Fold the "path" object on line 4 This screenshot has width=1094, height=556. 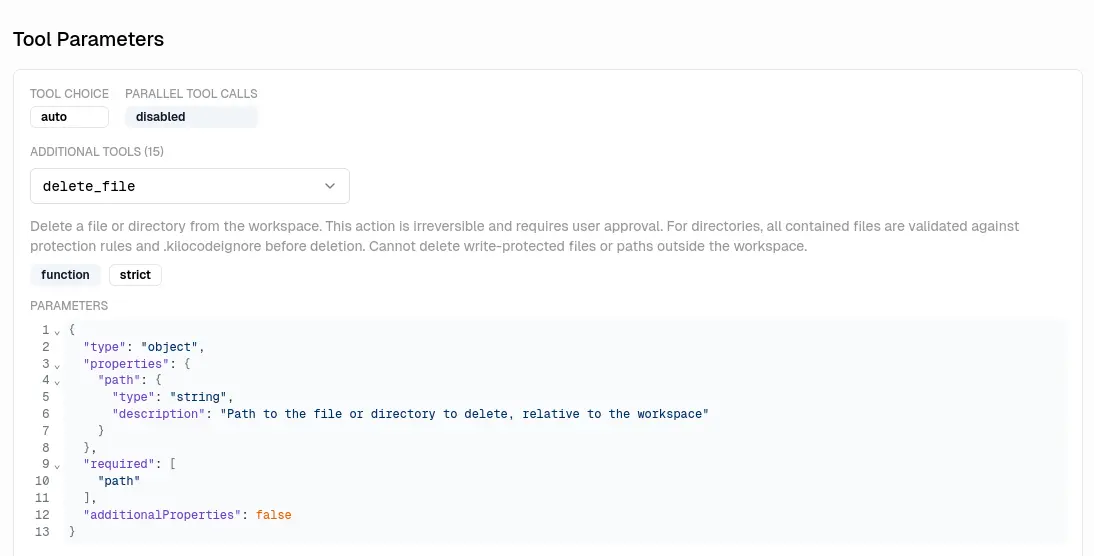point(57,381)
